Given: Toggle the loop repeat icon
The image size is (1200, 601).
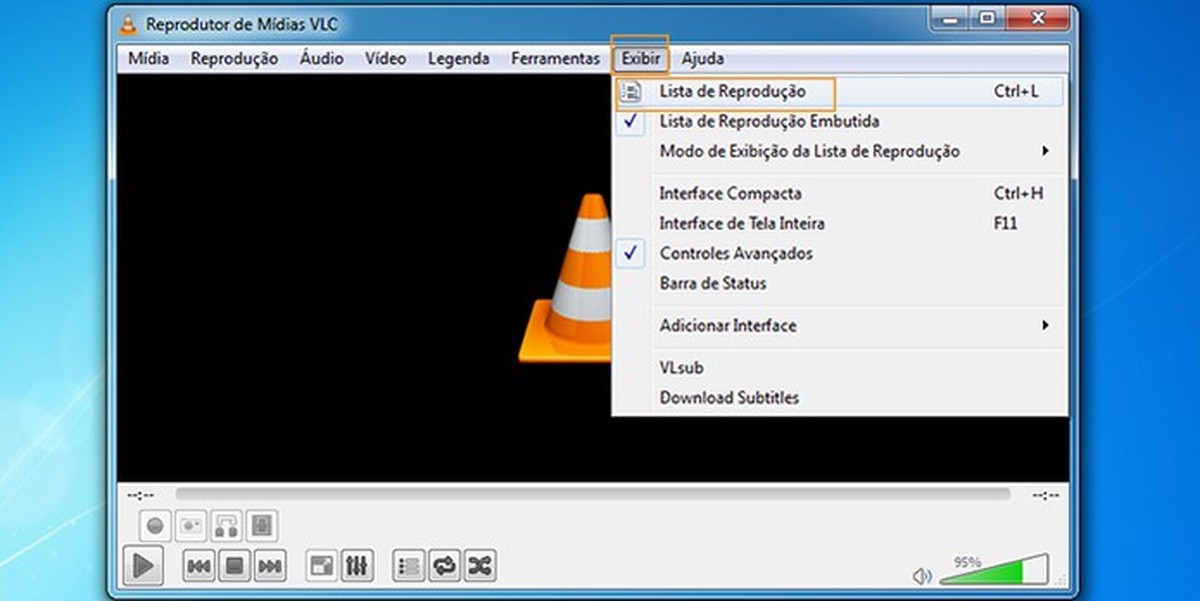Looking at the screenshot, I should [444, 566].
